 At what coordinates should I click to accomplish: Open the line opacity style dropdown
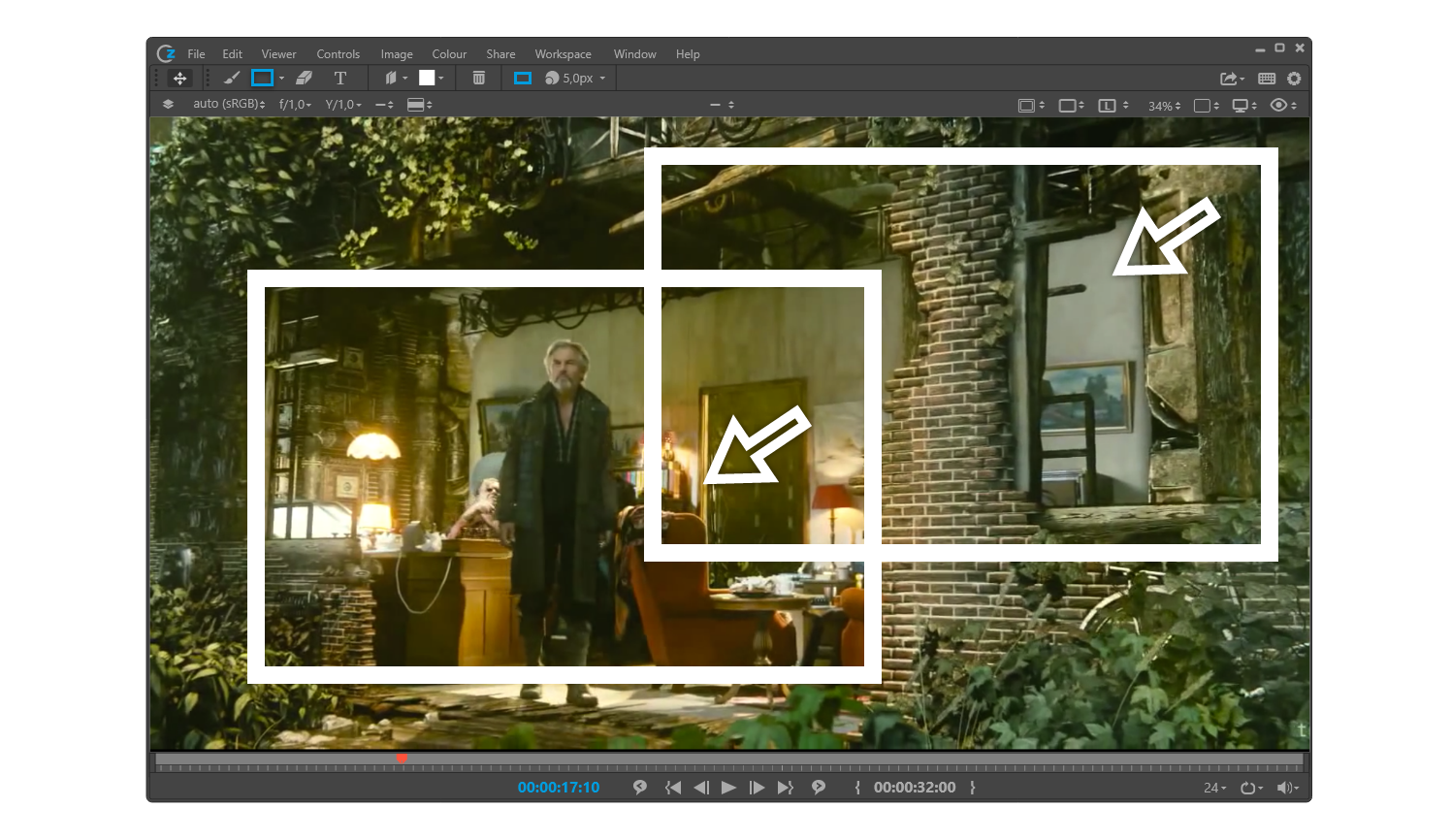click(396, 79)
